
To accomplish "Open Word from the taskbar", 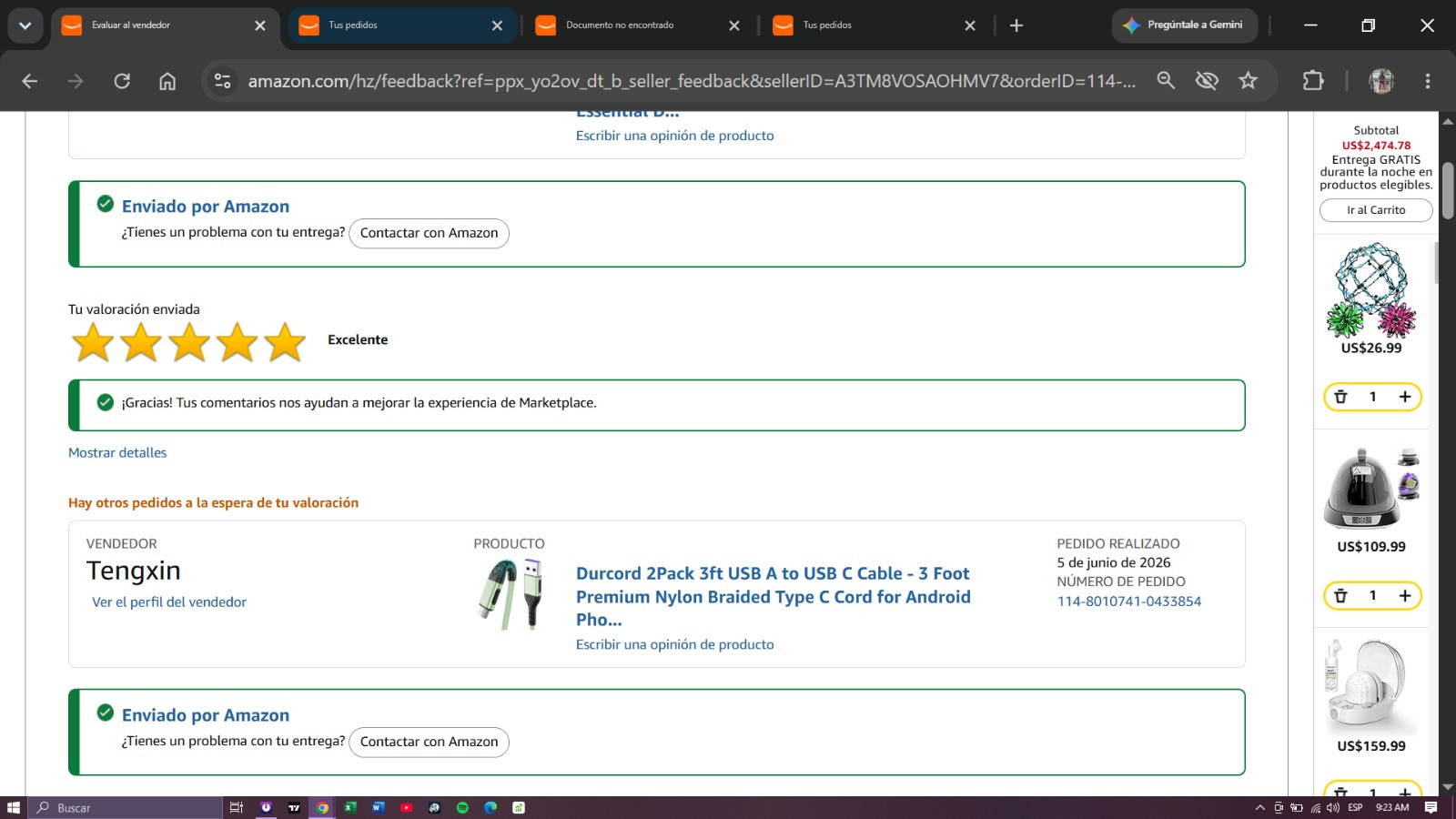I will 379,807.
